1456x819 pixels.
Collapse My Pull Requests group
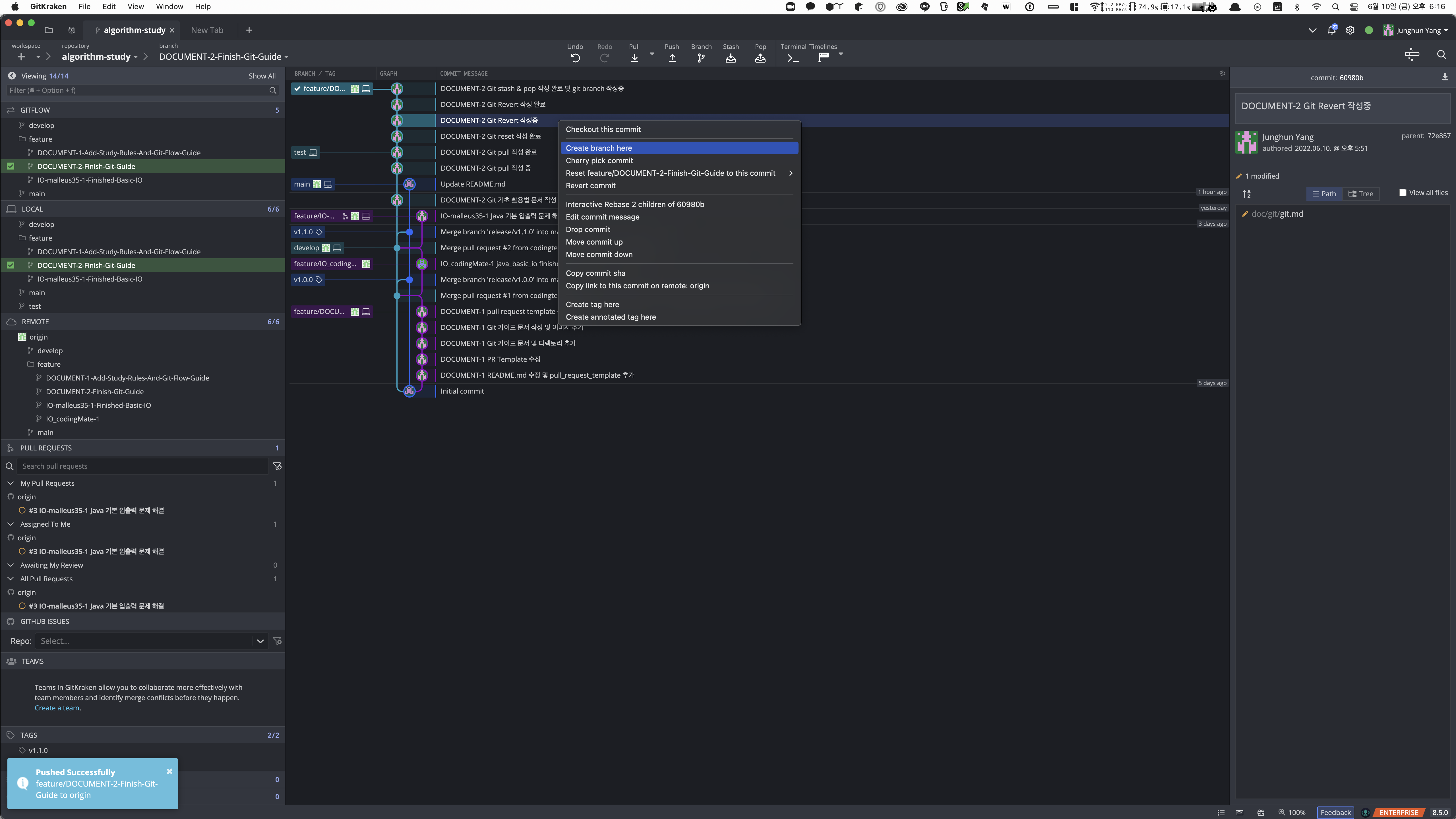pos(10,483)
